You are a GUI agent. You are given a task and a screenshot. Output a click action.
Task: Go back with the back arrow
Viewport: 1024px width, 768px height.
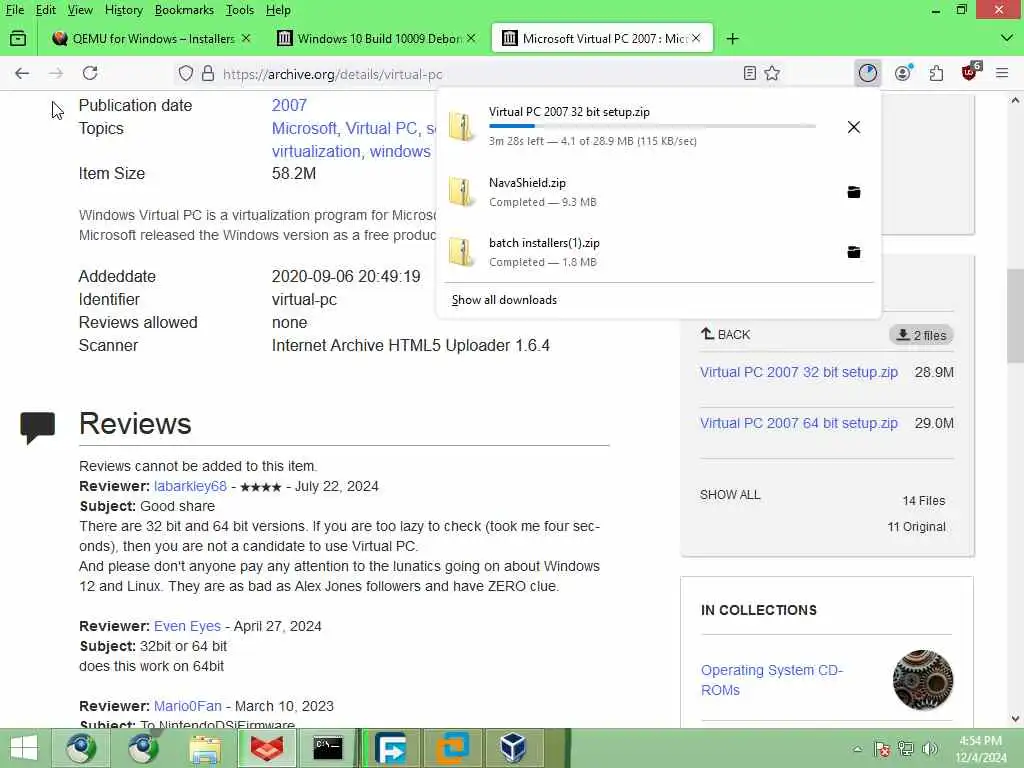pyautogui.click(x=22, y=73)
